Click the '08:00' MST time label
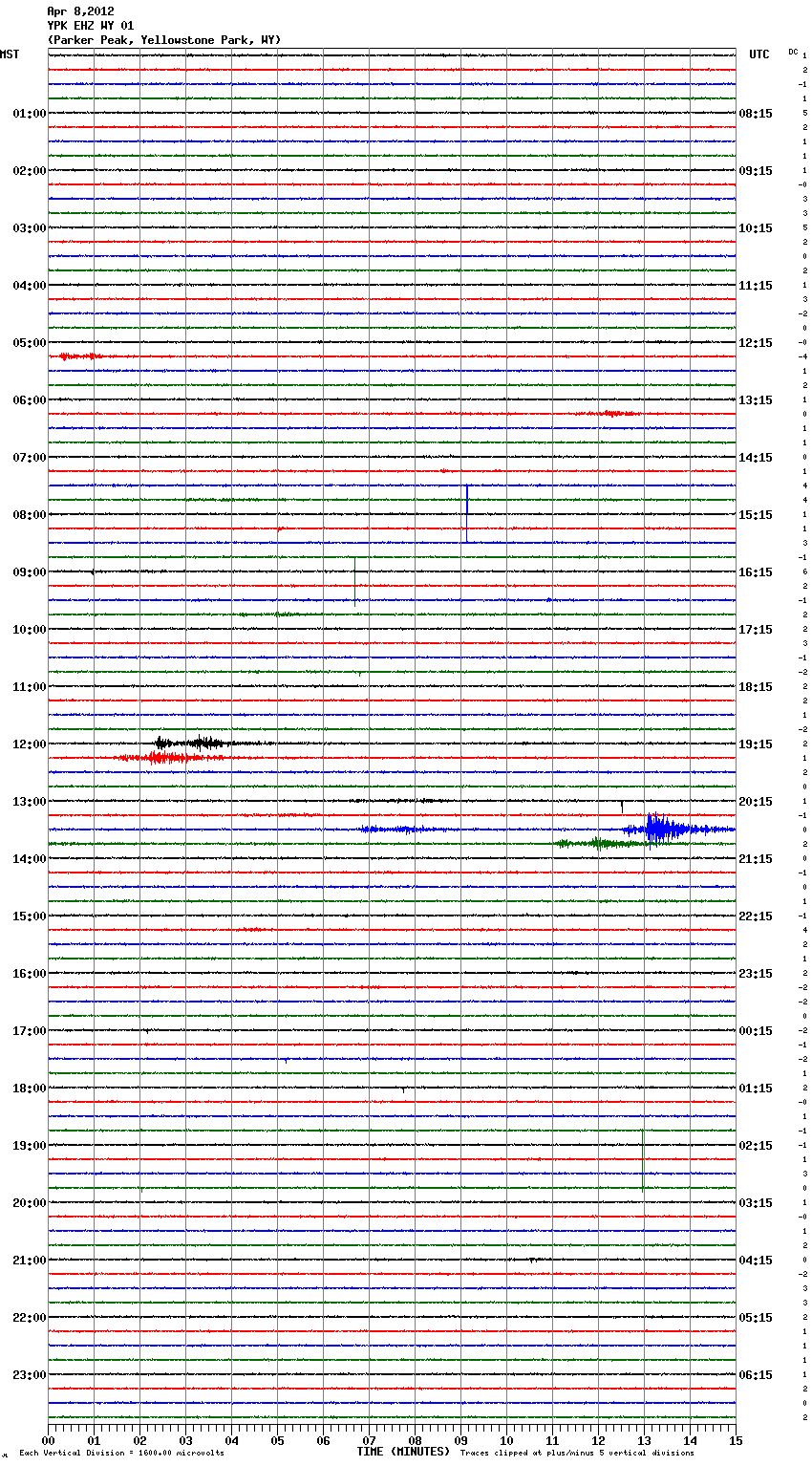The image size is (812, 1466). pos(30,515)
